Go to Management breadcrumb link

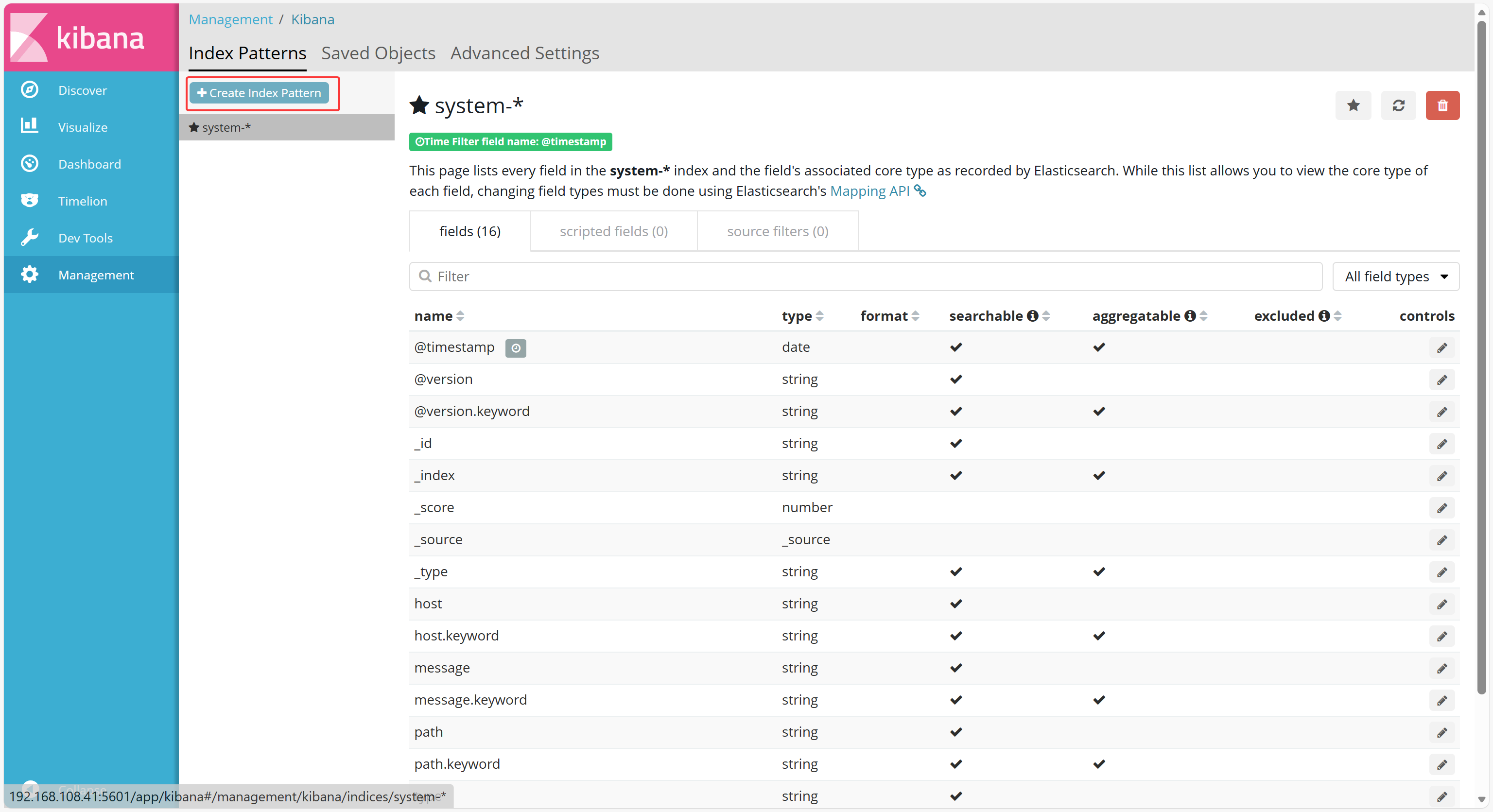coord(230,19)
